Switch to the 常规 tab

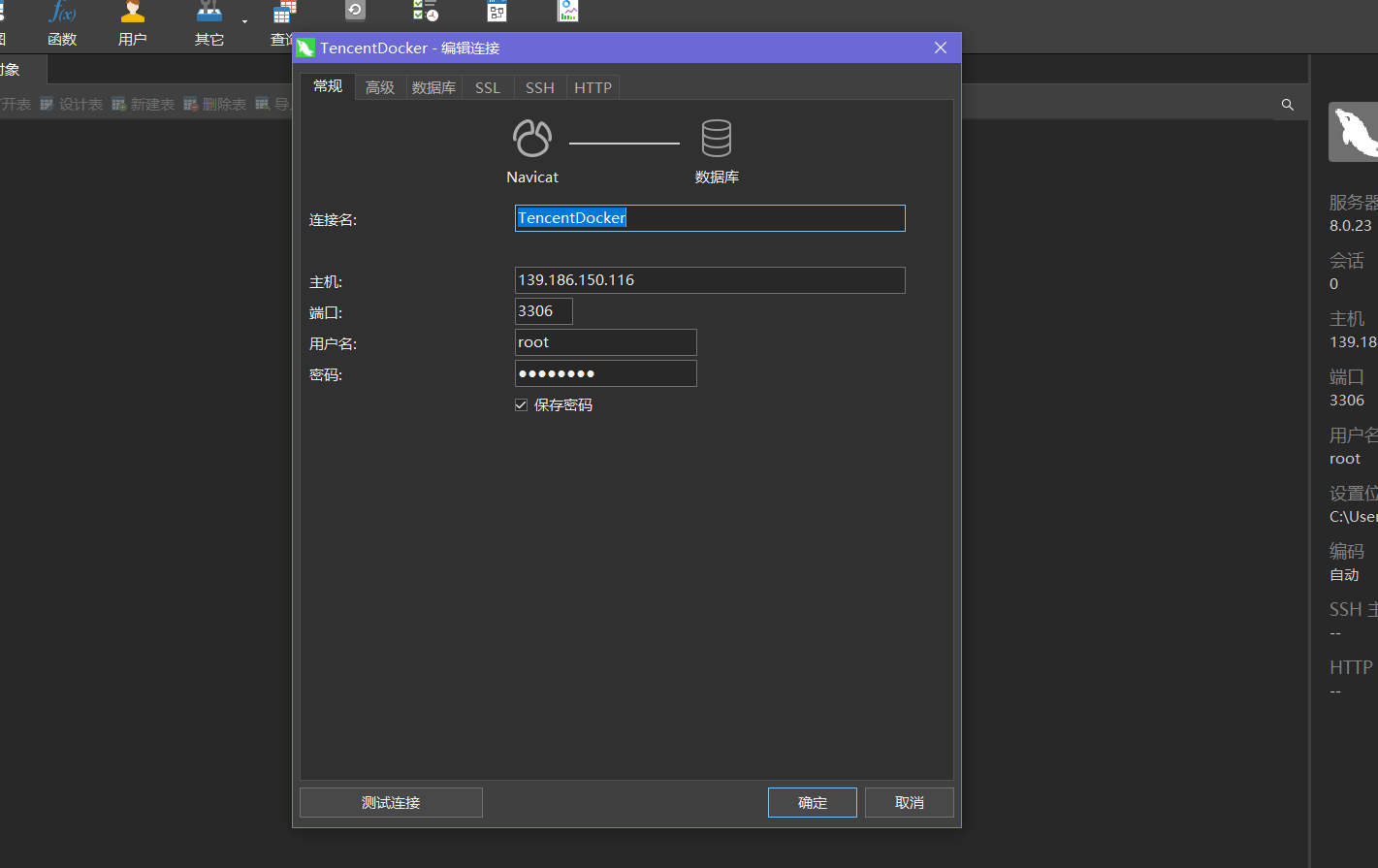[328, 86]
